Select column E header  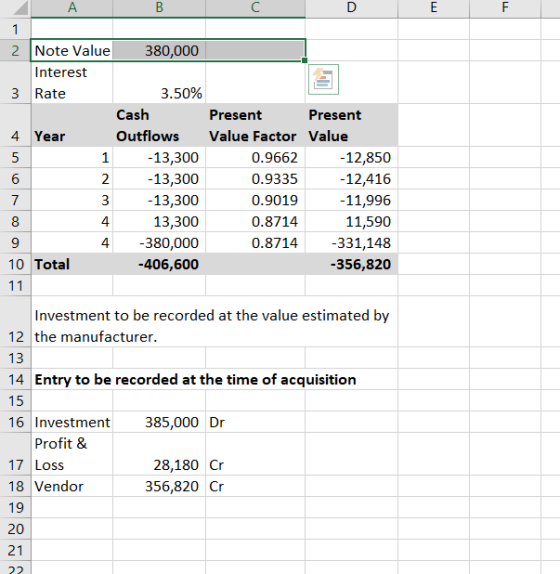[433, 8]
